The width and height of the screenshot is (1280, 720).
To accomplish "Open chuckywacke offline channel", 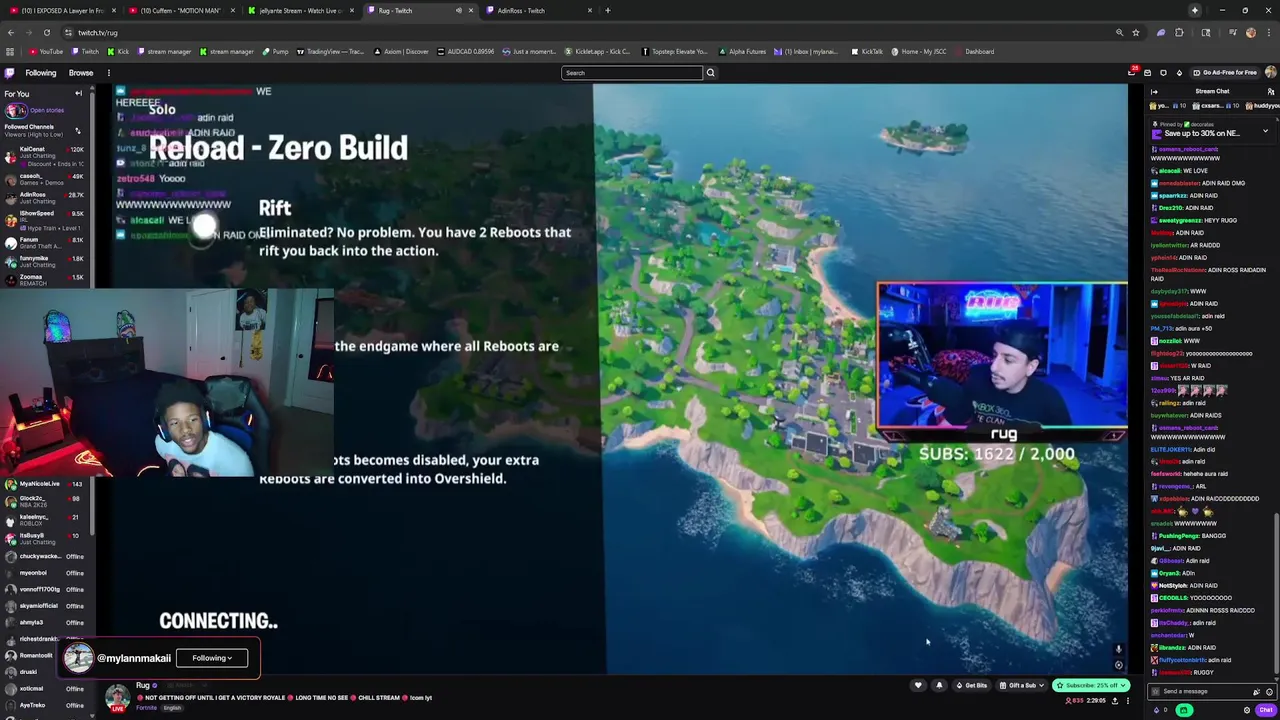I will click(45, 556).
